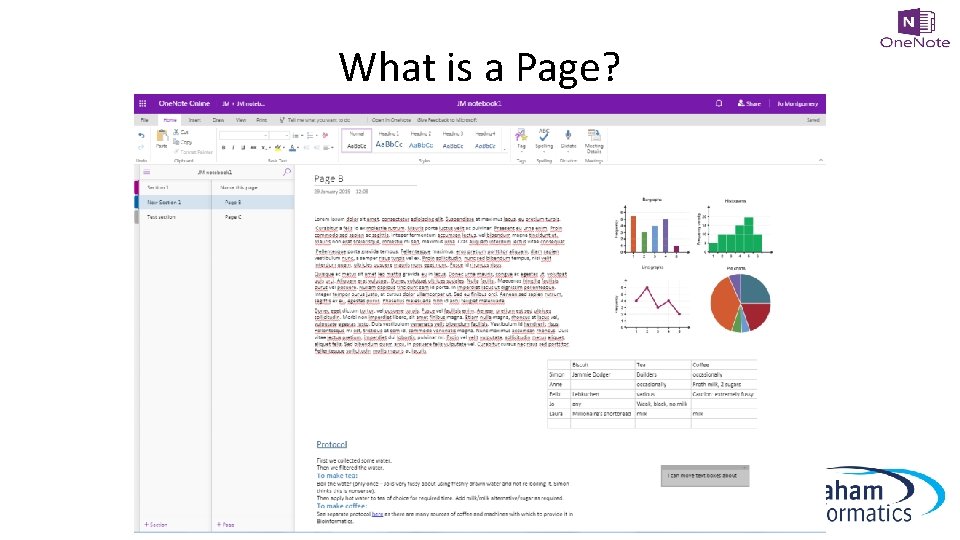Open Page B in page list
Screen dimensions: 960x540
click(253, 202)
